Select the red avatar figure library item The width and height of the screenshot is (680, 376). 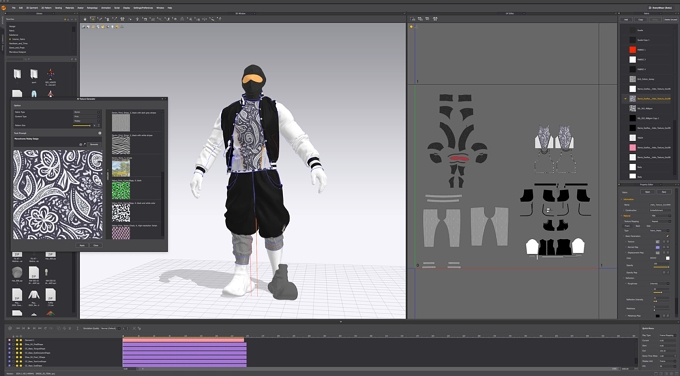click(x=51, y=73)
